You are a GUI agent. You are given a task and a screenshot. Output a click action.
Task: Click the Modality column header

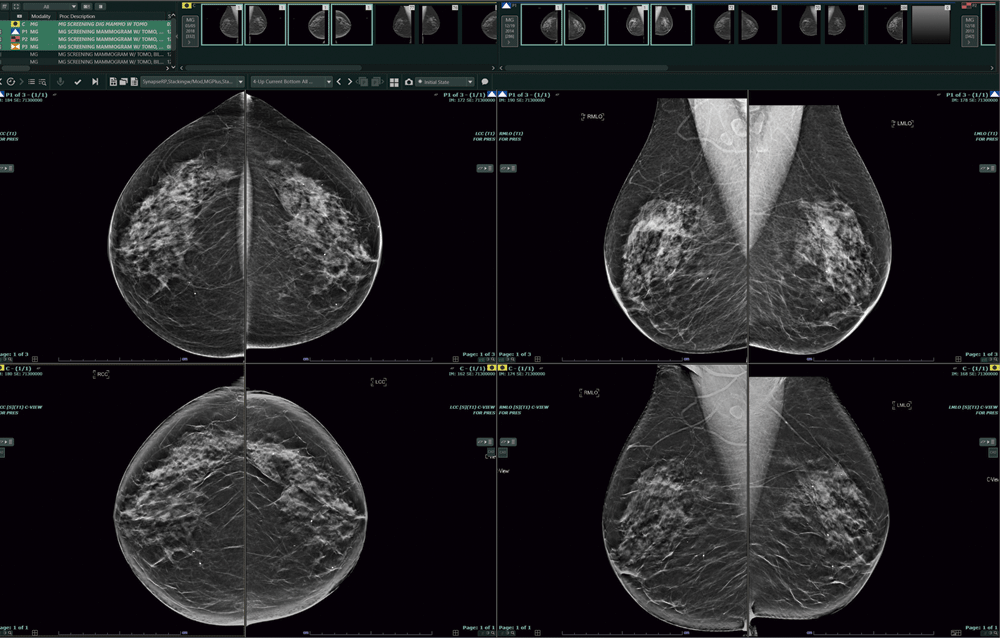tap(41, 17)
